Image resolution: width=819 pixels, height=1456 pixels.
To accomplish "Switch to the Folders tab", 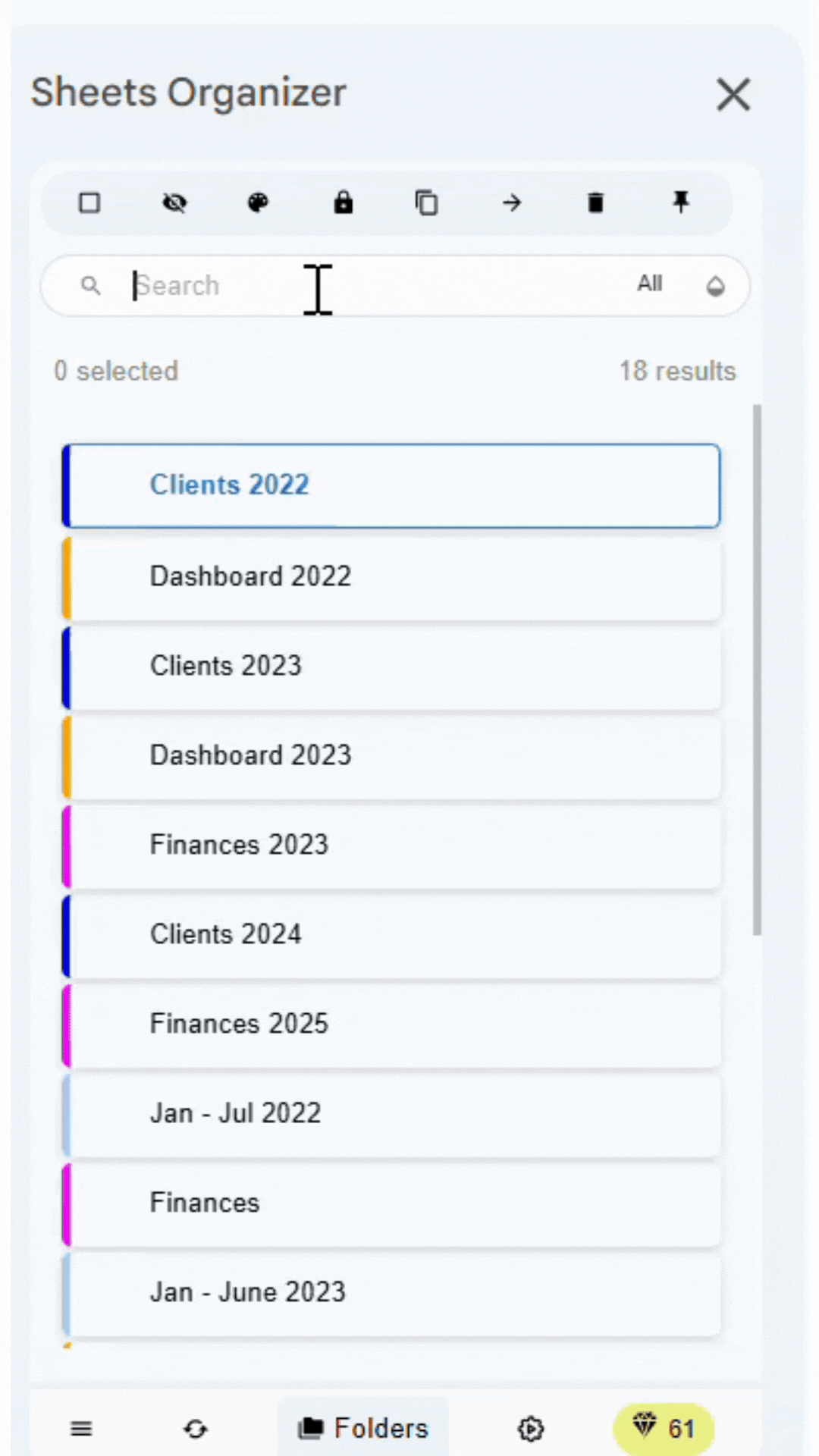I will point(363,1427).
